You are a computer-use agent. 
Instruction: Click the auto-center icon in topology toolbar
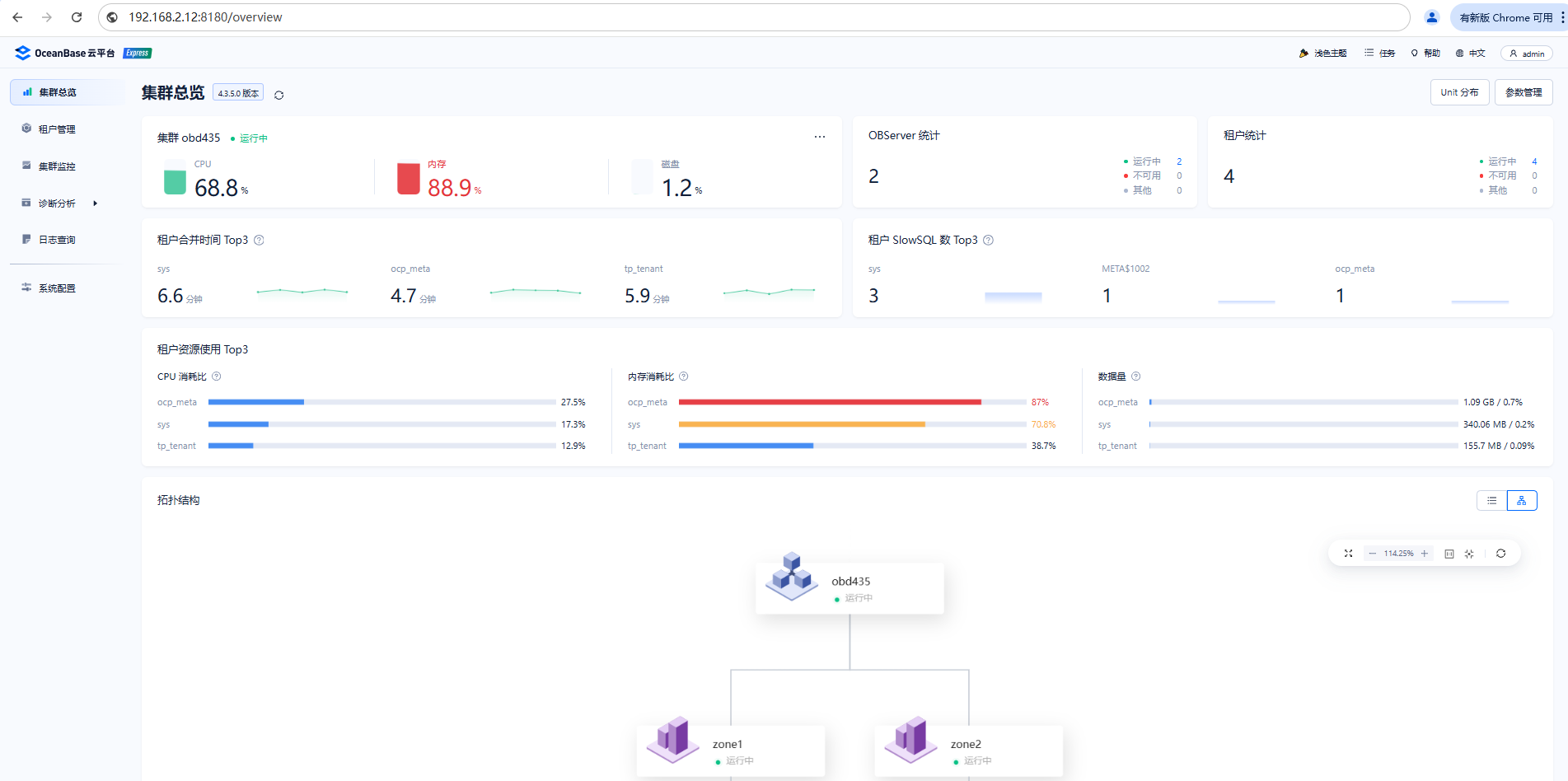click(x=1469, y=554)
